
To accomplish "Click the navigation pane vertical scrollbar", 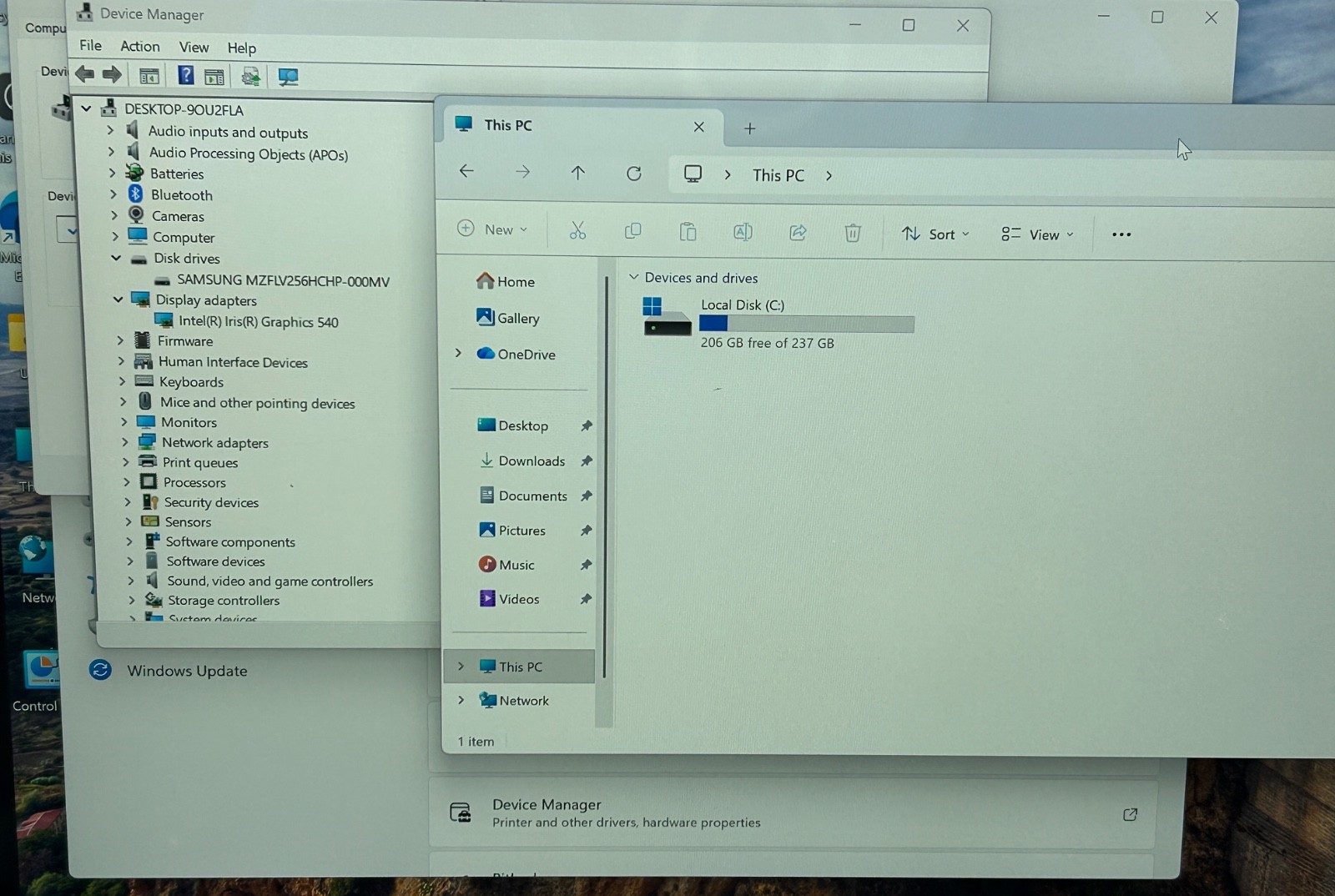I will (x=605, y=476).
